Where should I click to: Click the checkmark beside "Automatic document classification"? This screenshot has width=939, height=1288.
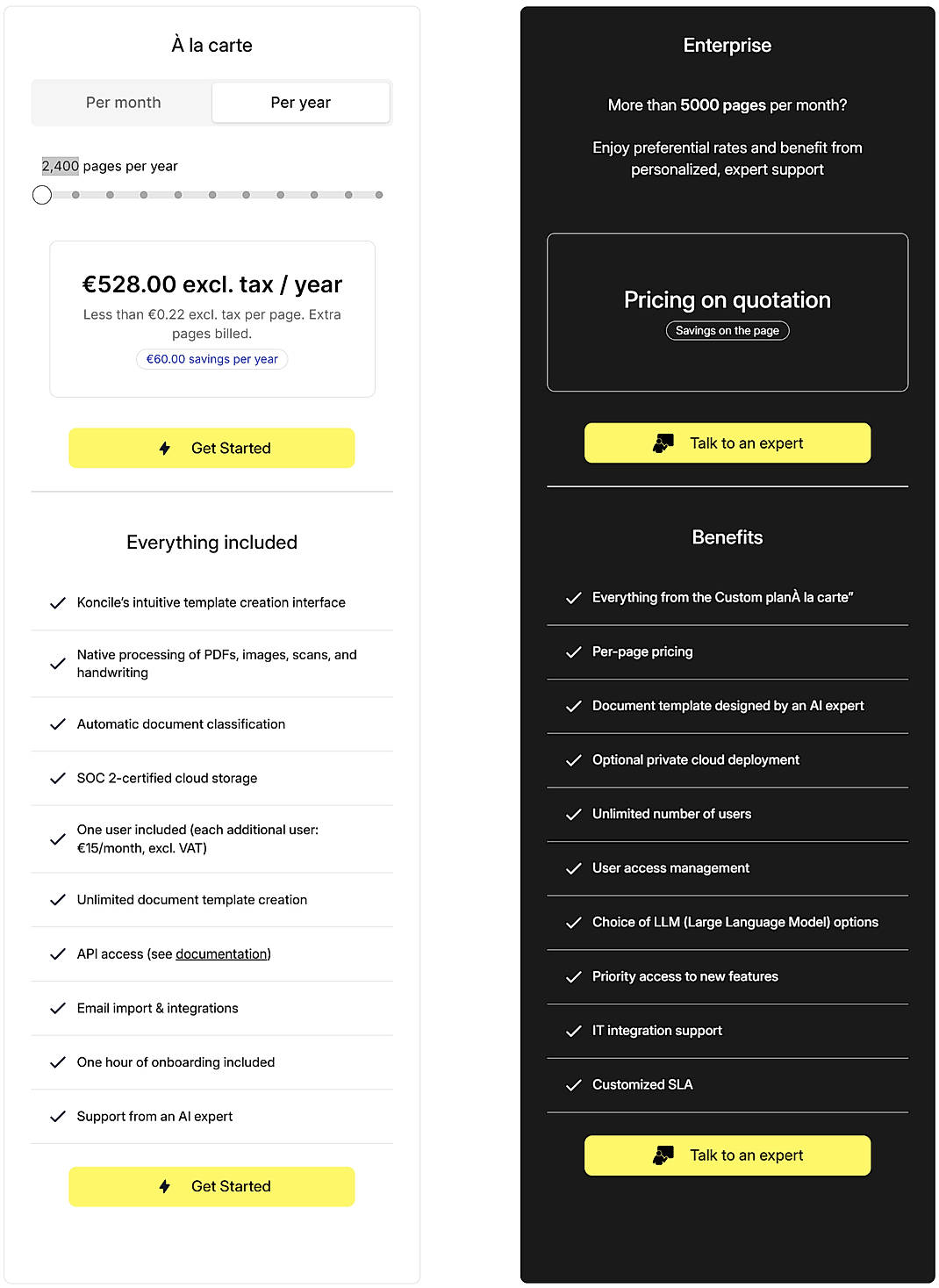[x=57, y=723]
